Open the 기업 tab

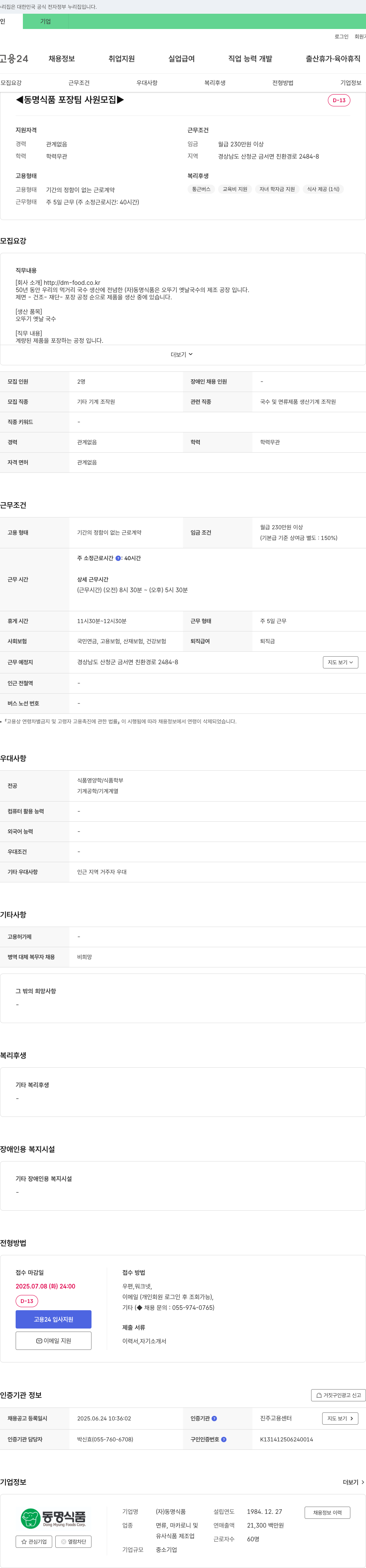pyautogui.click(x=46, y=21)
